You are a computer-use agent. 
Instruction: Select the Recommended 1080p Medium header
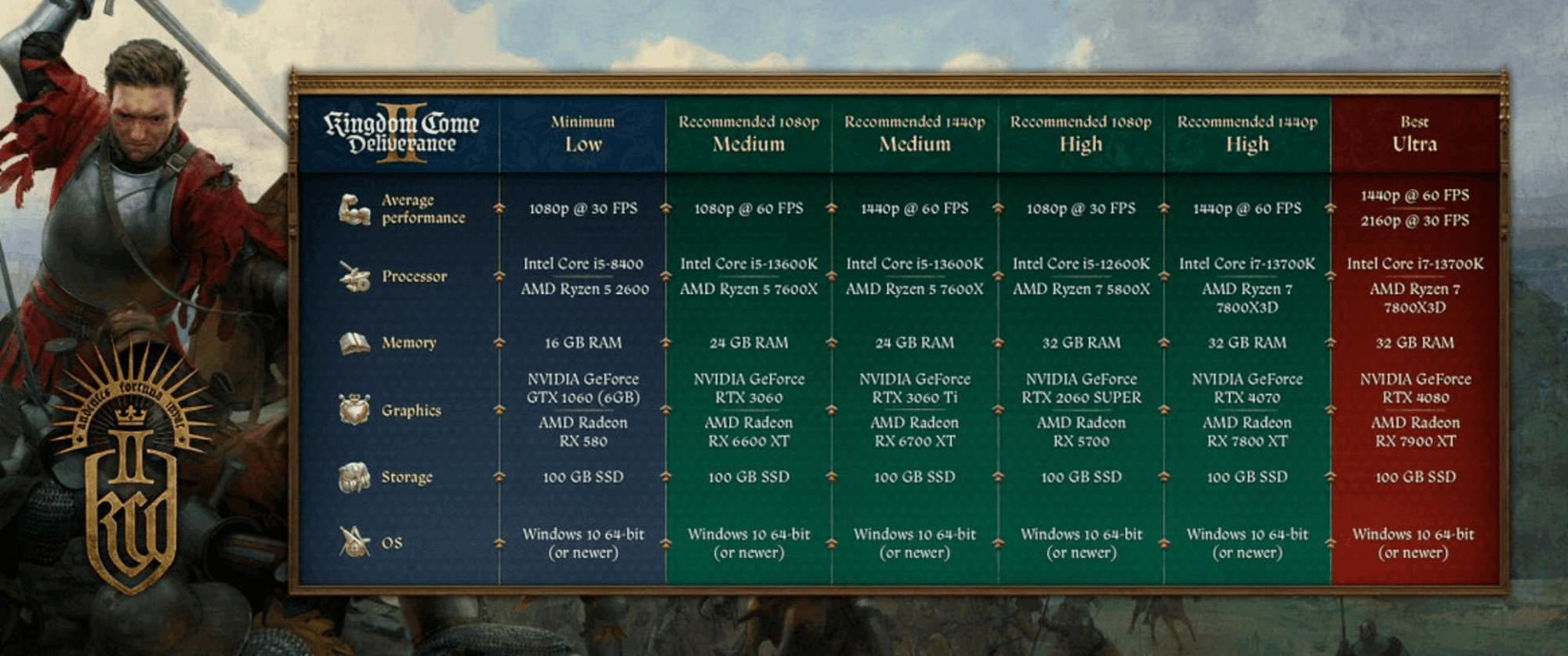[749, 134]
